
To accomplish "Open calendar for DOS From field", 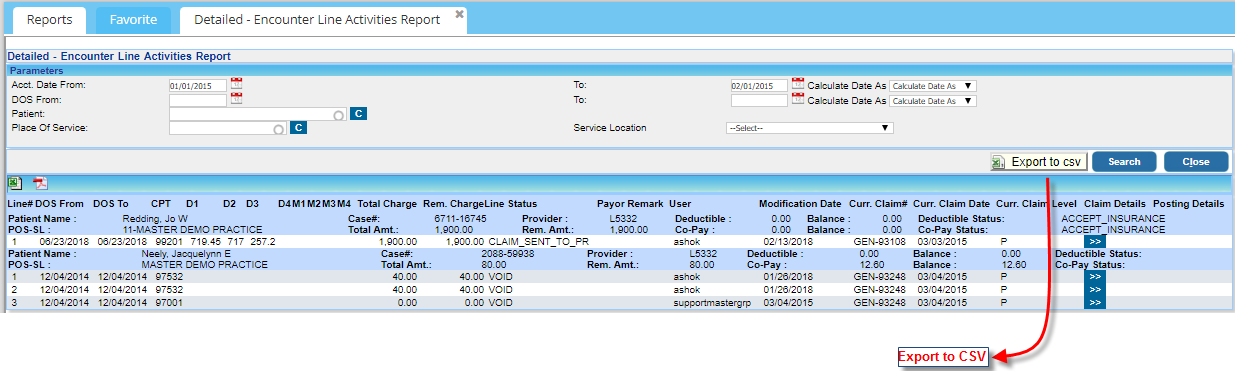I will point(237,99).
